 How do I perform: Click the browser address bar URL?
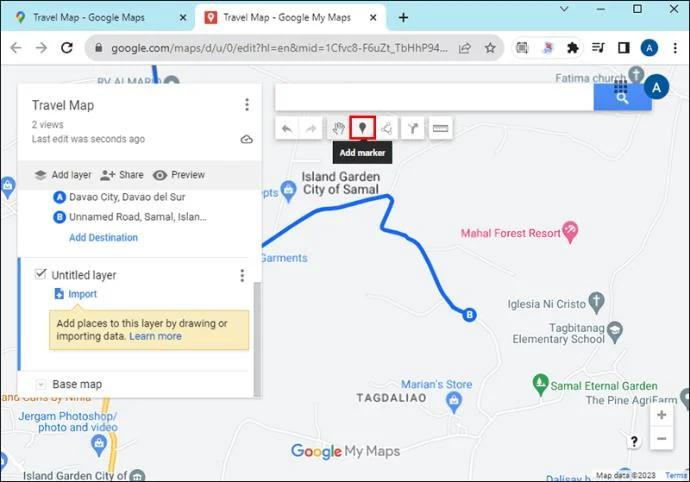tap(279, 48)
